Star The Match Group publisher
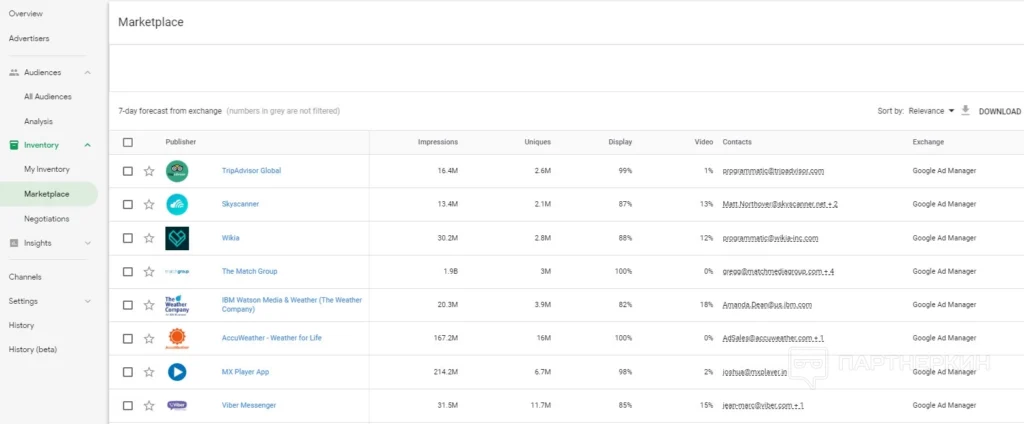This screenshot has width=1024, height=424. pyautogui.click(x=149, y=272)
